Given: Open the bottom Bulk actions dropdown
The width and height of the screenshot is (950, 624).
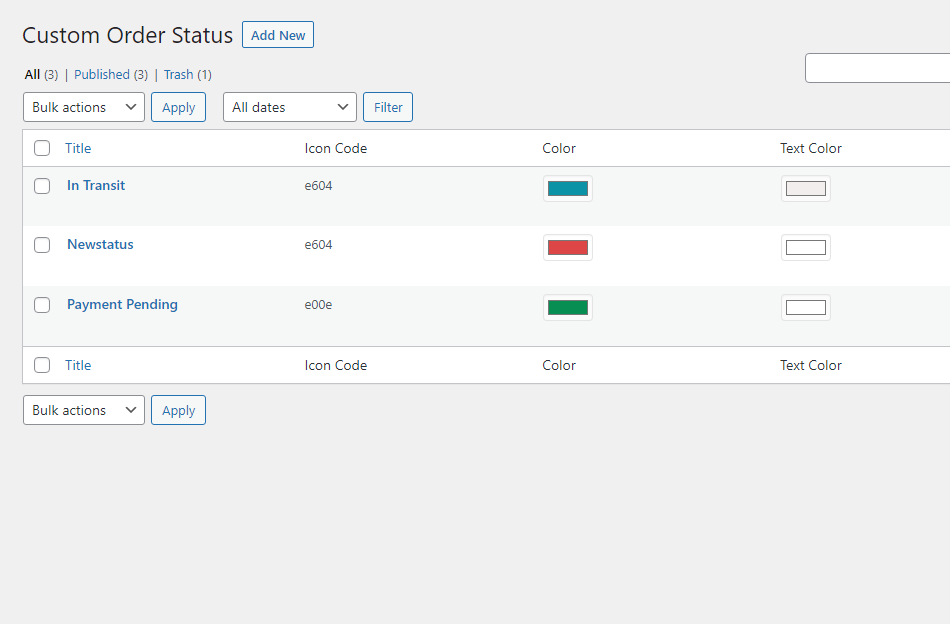Looking at the screenshot, I should [83, 410].
